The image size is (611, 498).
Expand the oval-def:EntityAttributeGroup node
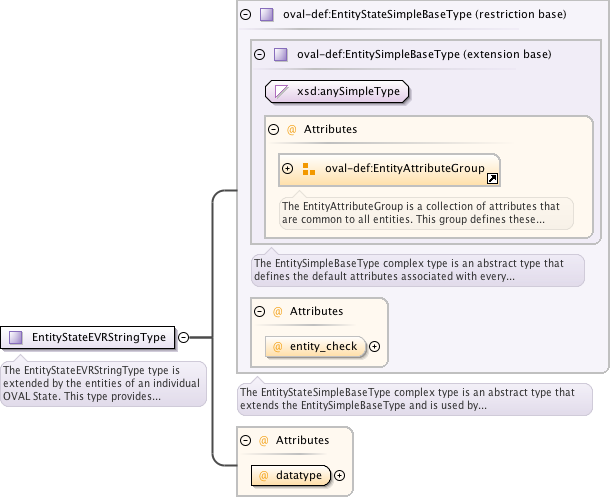click(288, 168)
